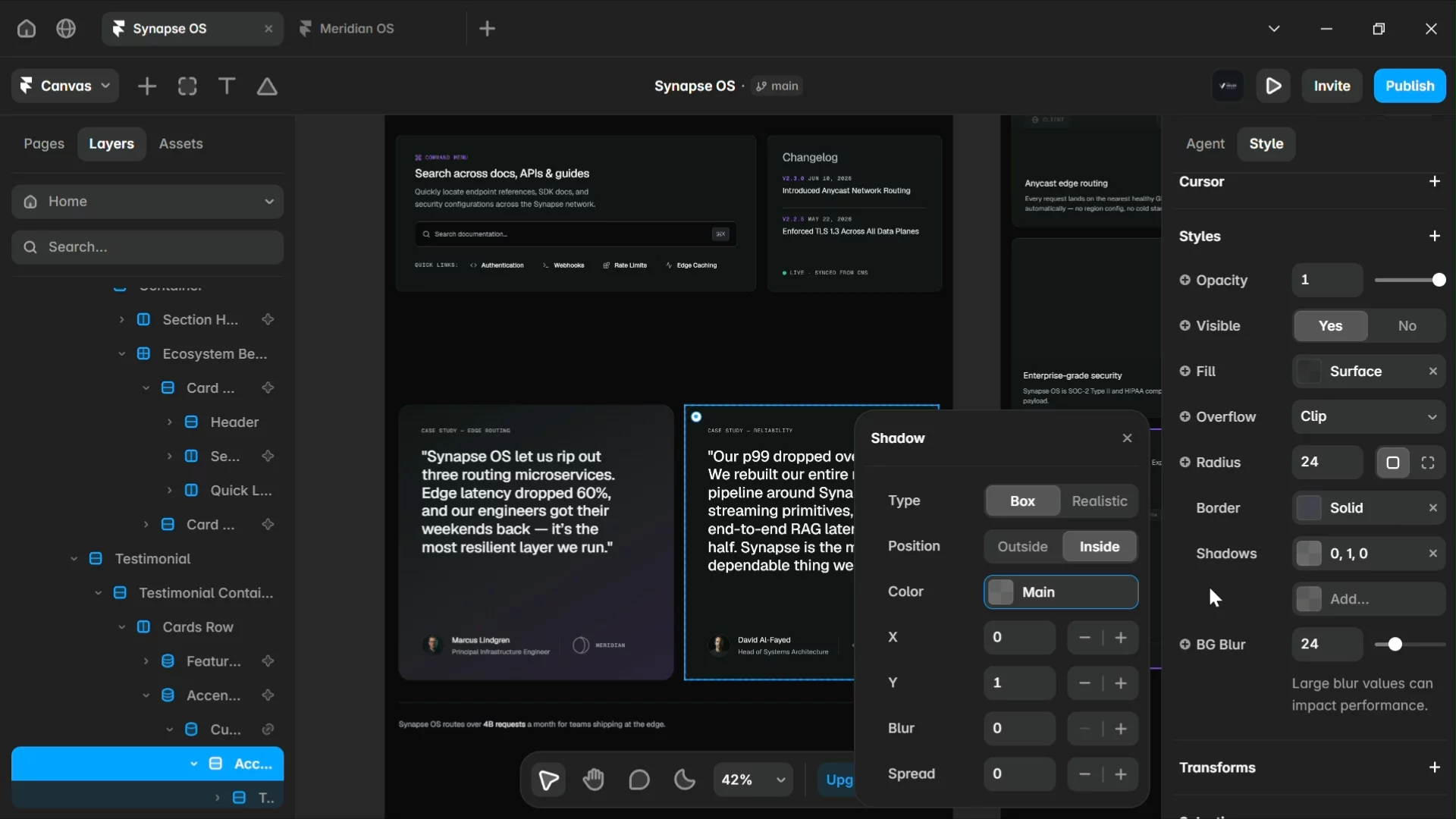This screenshot has height=819, width=1456.
Task: Decrease the shadow X value
Action: (1085, 638)
